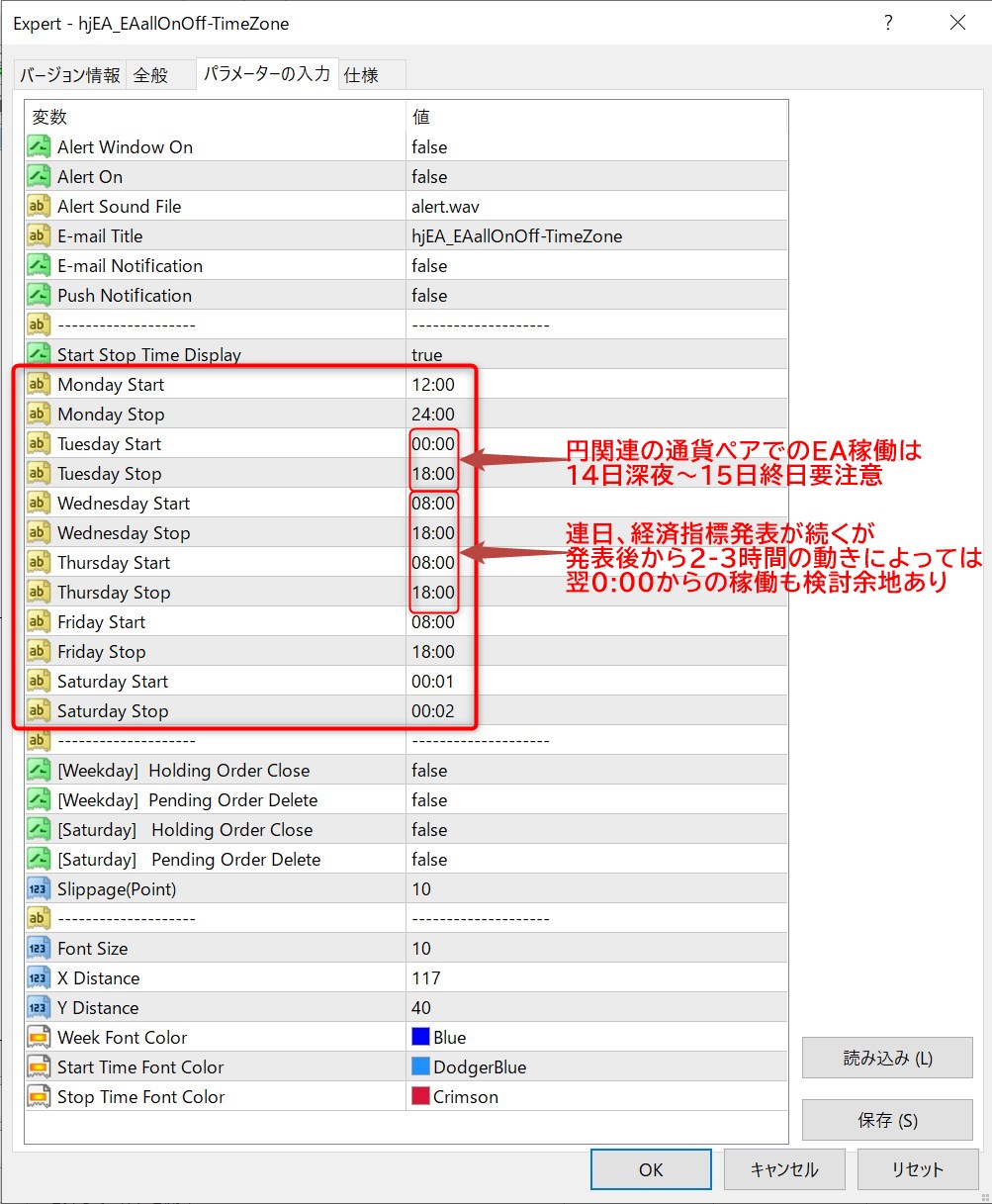Click the Friday Stop 18:00 value
Image resolution: width=992 pixels, height=1204 pixels.
(433, 652)
